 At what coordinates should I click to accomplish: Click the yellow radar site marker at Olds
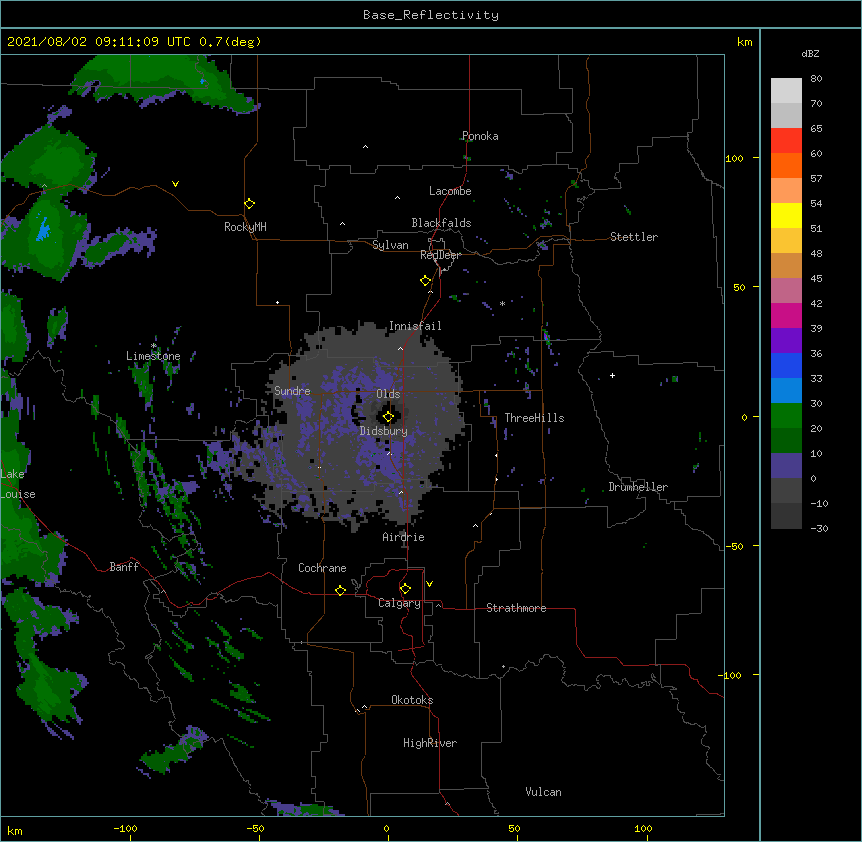pyautogui.click(x=388, y=417)
